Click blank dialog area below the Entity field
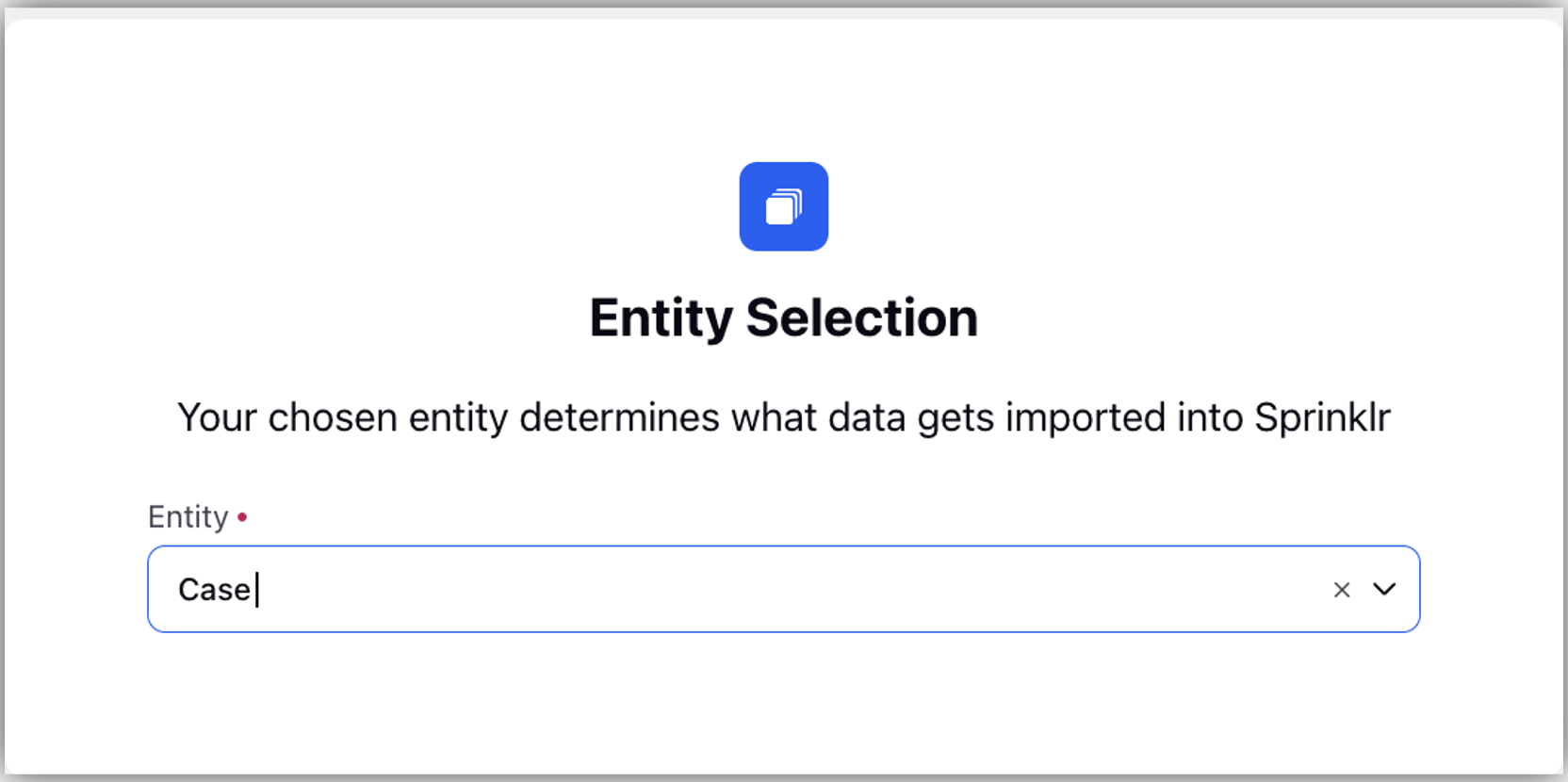Screen dimensions: 1568x782 783,702
